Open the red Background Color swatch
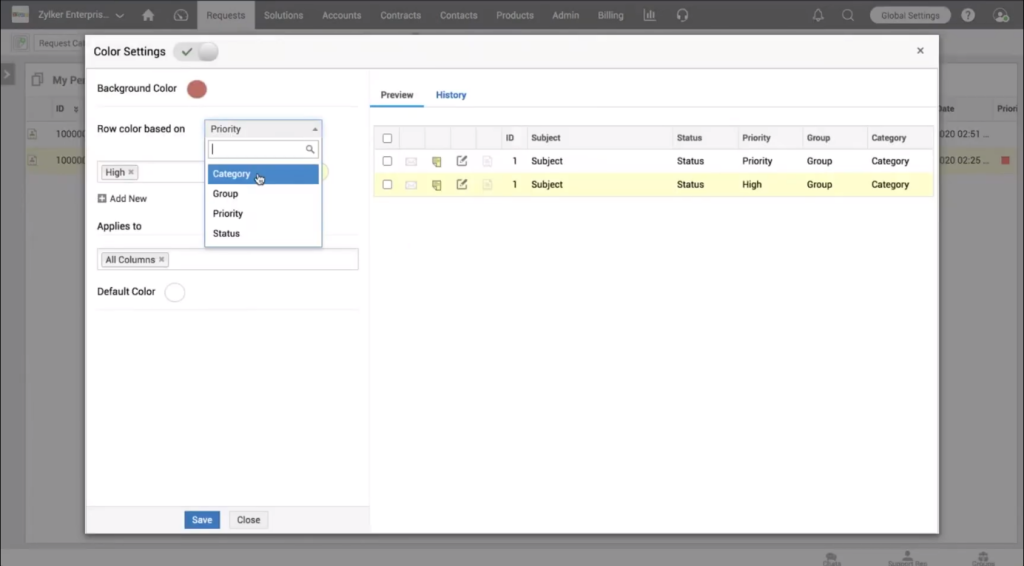 [197, 89]
